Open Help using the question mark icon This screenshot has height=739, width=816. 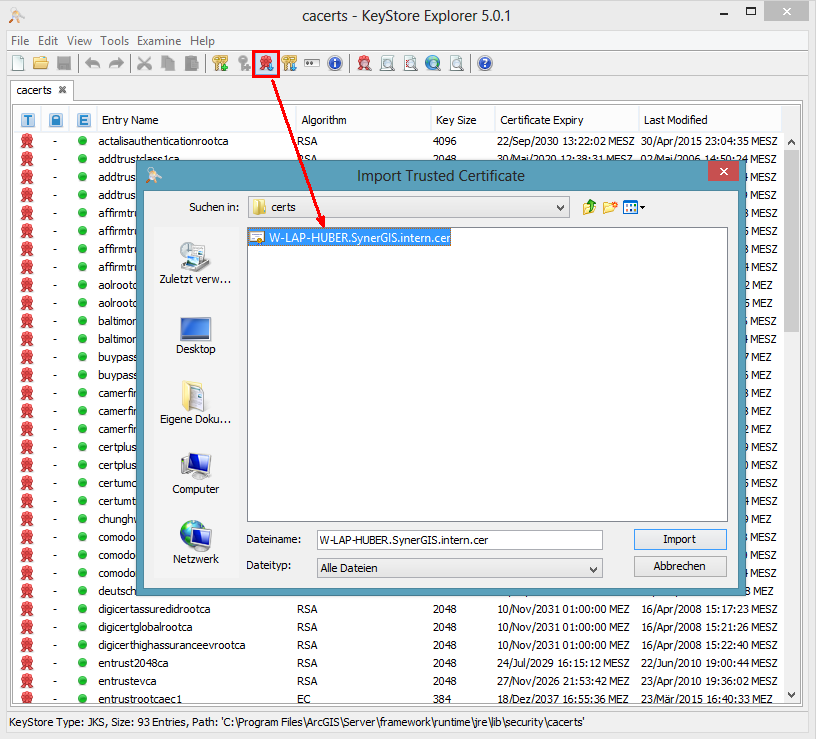[483, 63]
